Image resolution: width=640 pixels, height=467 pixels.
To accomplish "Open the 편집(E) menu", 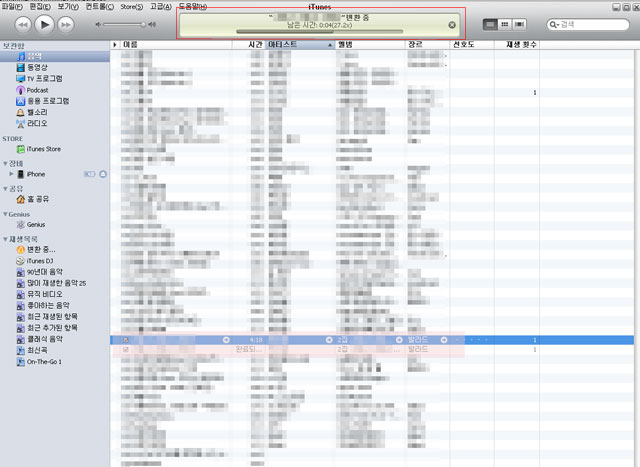I will pos(40,7).
